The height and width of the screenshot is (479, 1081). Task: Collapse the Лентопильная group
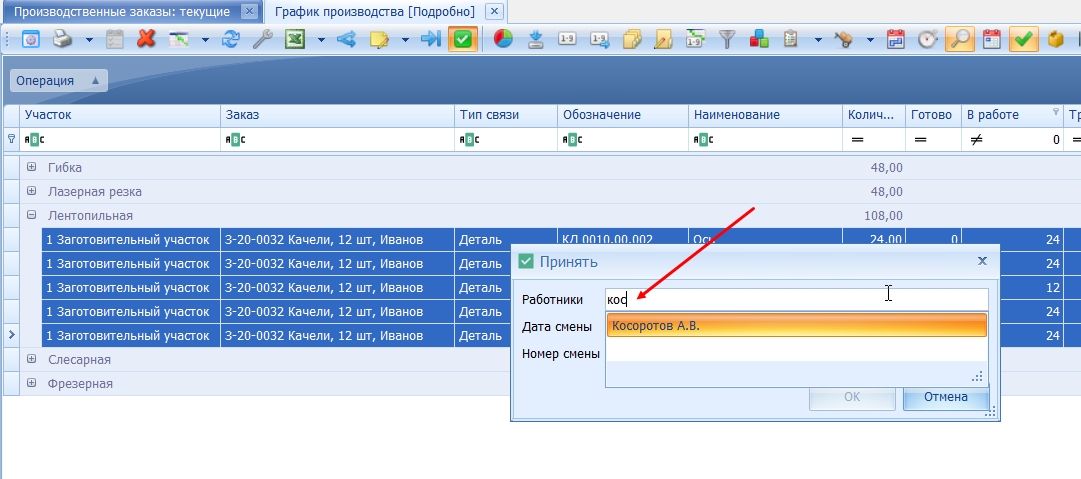[31, 215]
